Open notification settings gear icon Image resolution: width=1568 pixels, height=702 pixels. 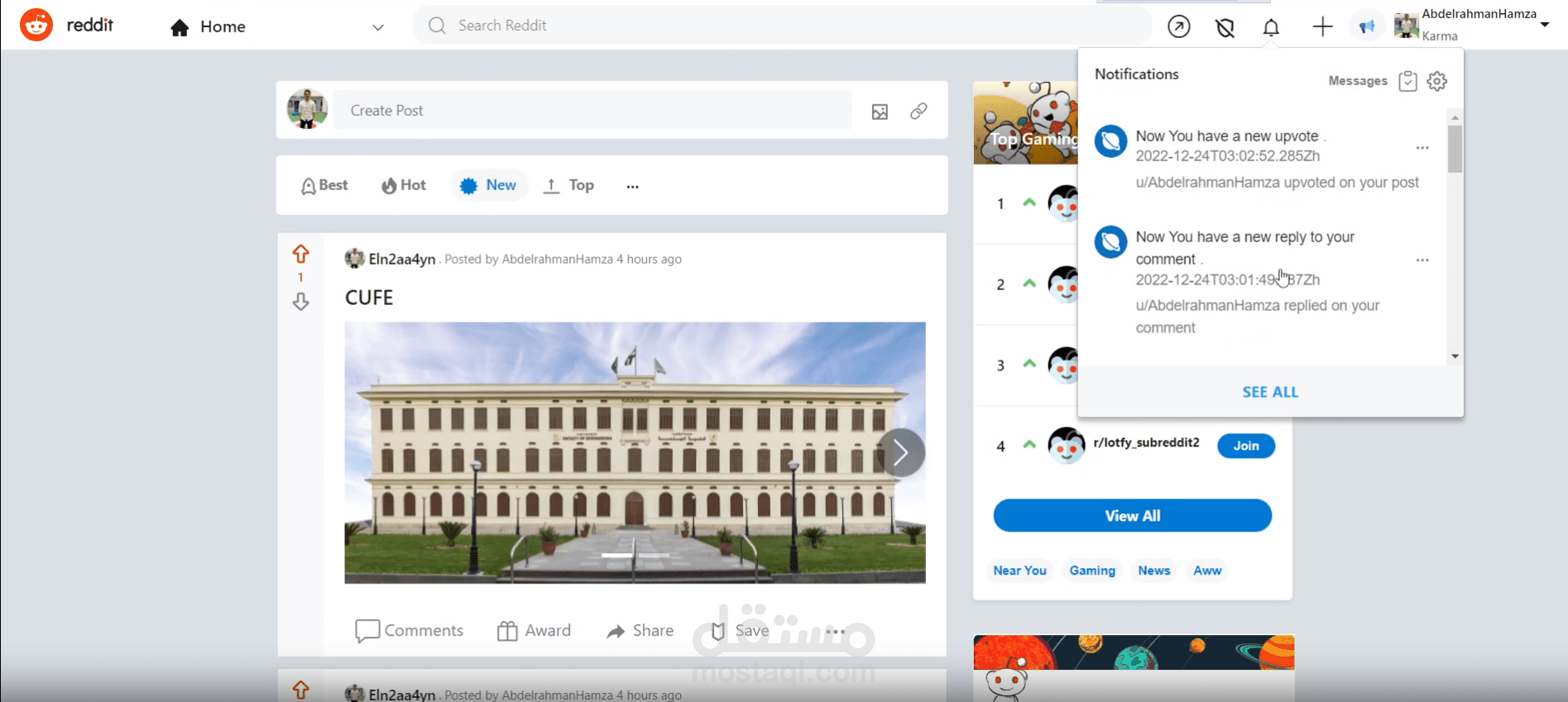1437,81
